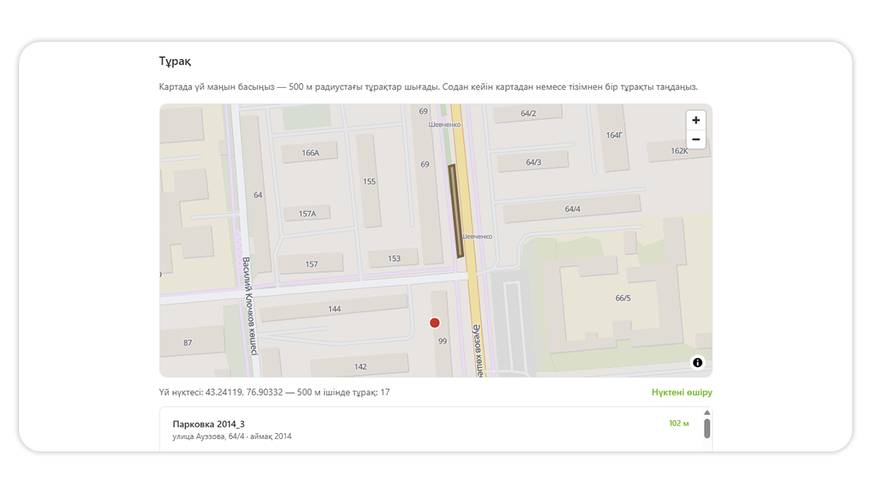Zoom in the map with plus button
Image resolution: width=872 pixels, height=491 pixels.
tap(696, 120)
